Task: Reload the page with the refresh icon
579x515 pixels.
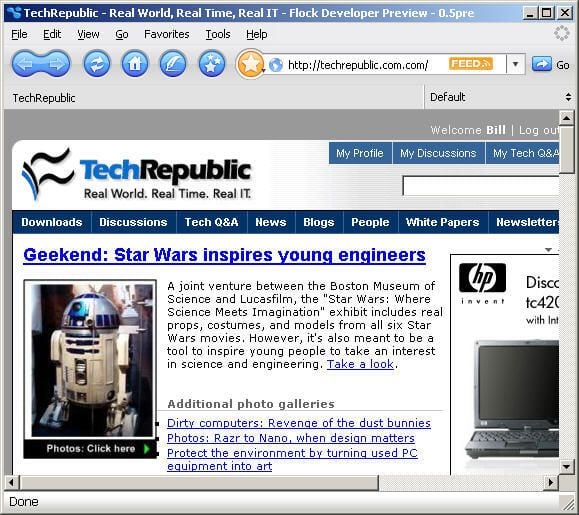Action: 97,64
